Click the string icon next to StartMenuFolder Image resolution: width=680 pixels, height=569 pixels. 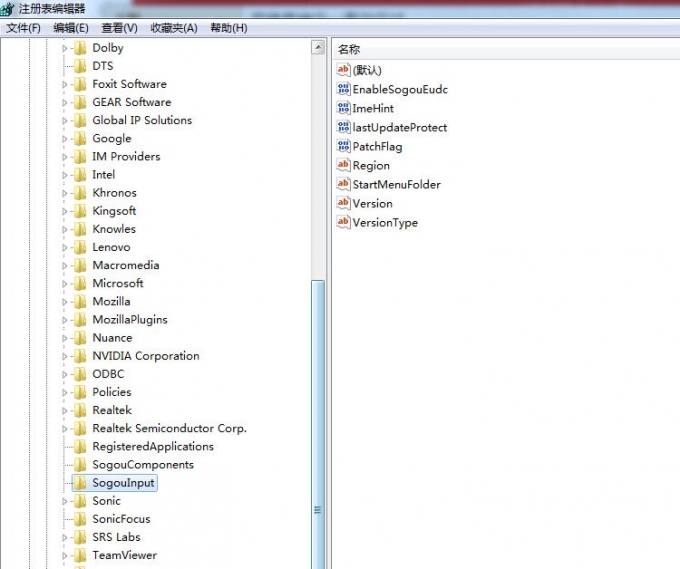point(344,185)
